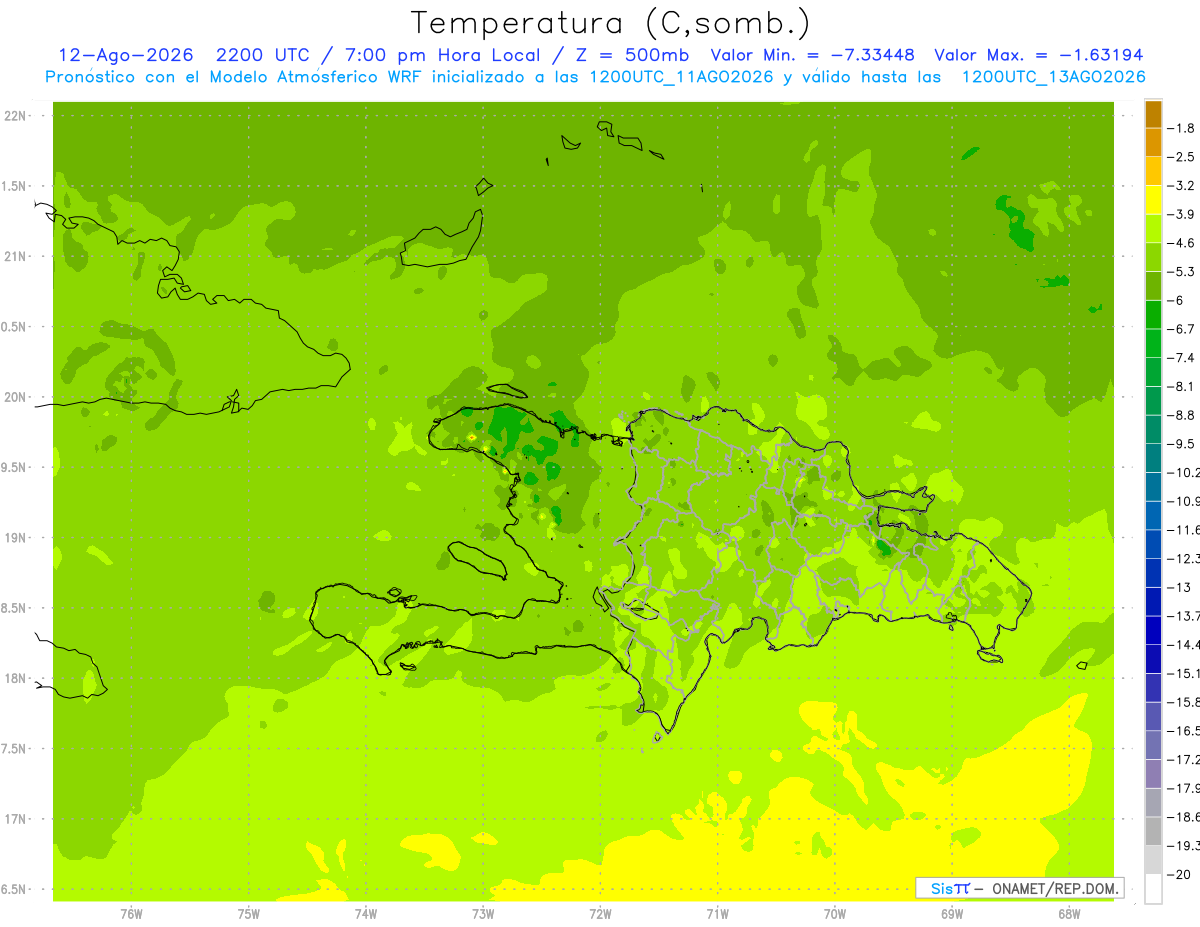Click white bottom colorbar segment below -20
1200x927 pixels.
click(x=1154, y=889)
